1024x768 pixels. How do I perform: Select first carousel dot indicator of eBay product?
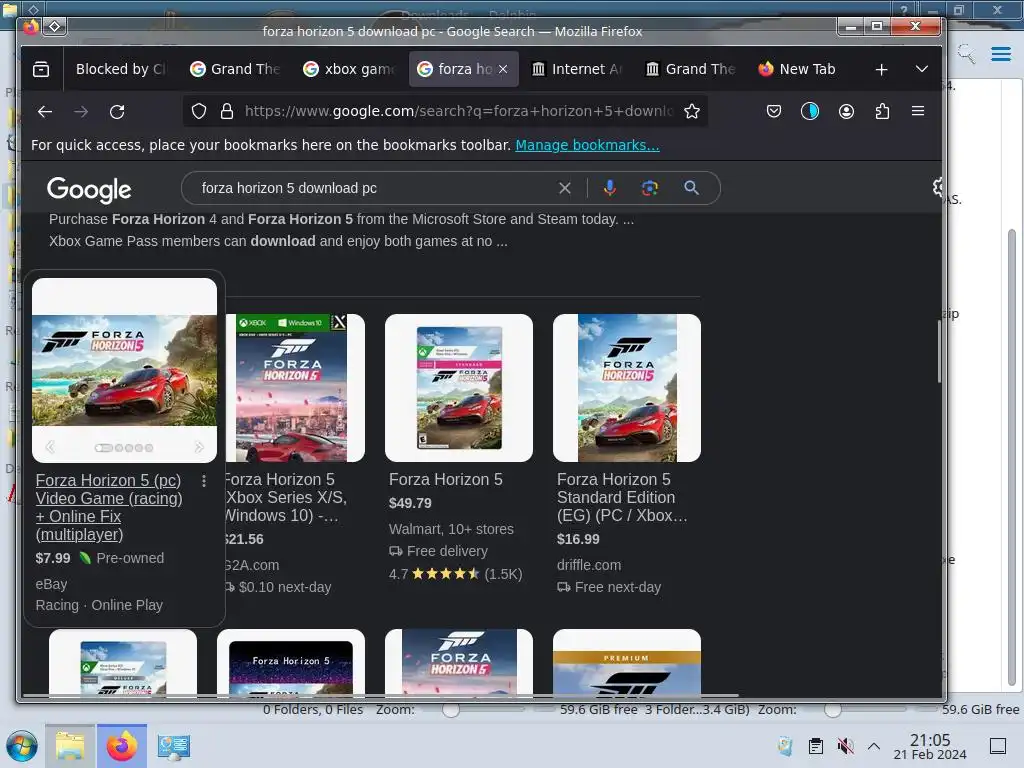click(103, 448)
